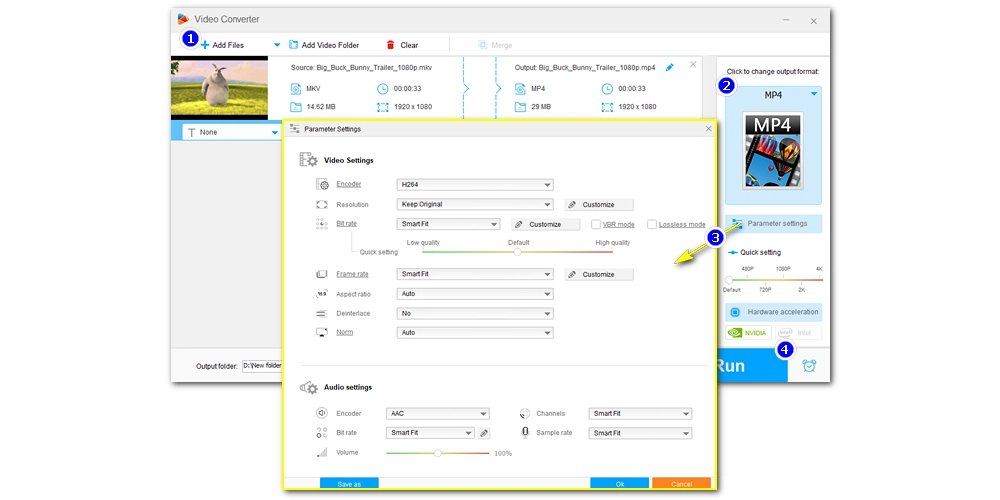The image size is (1000, 500).
Task: Click the pencil icon to rename output file
Action: click(669, 67)
